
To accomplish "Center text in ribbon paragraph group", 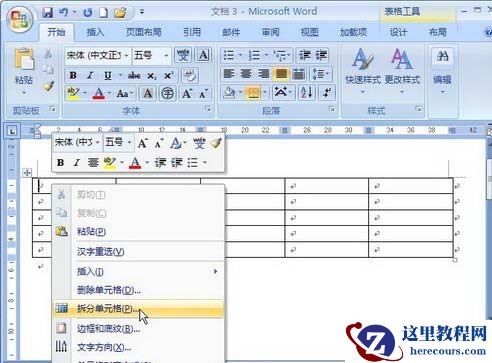I will 246,74.
